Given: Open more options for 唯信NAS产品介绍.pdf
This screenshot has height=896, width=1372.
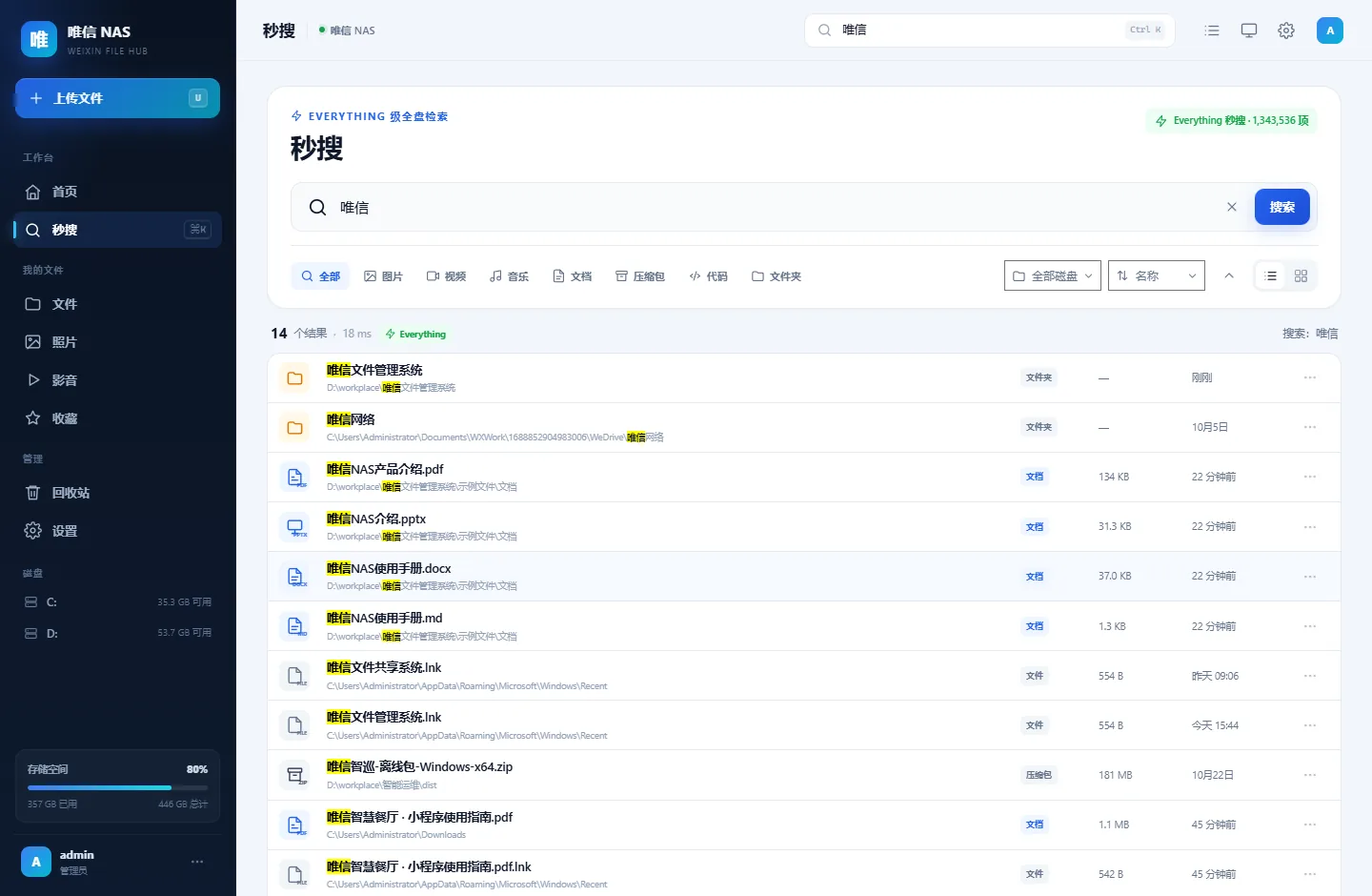Looking at the screenshot, I should (1310, 477).
